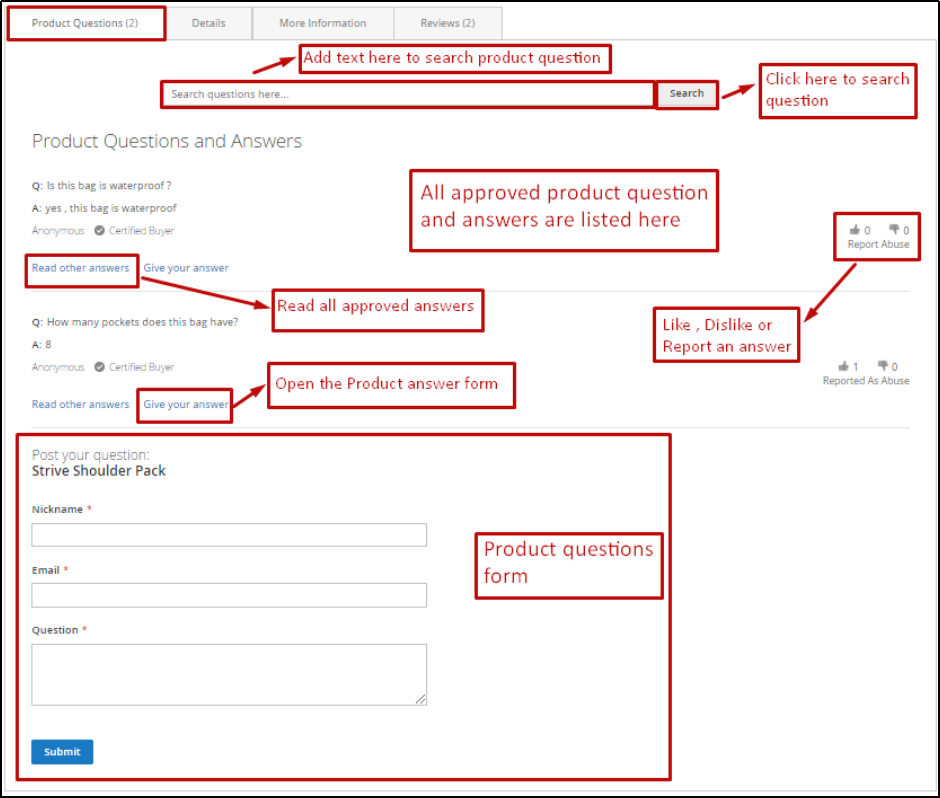Give your answer to the waterproof question

point(187,268)
